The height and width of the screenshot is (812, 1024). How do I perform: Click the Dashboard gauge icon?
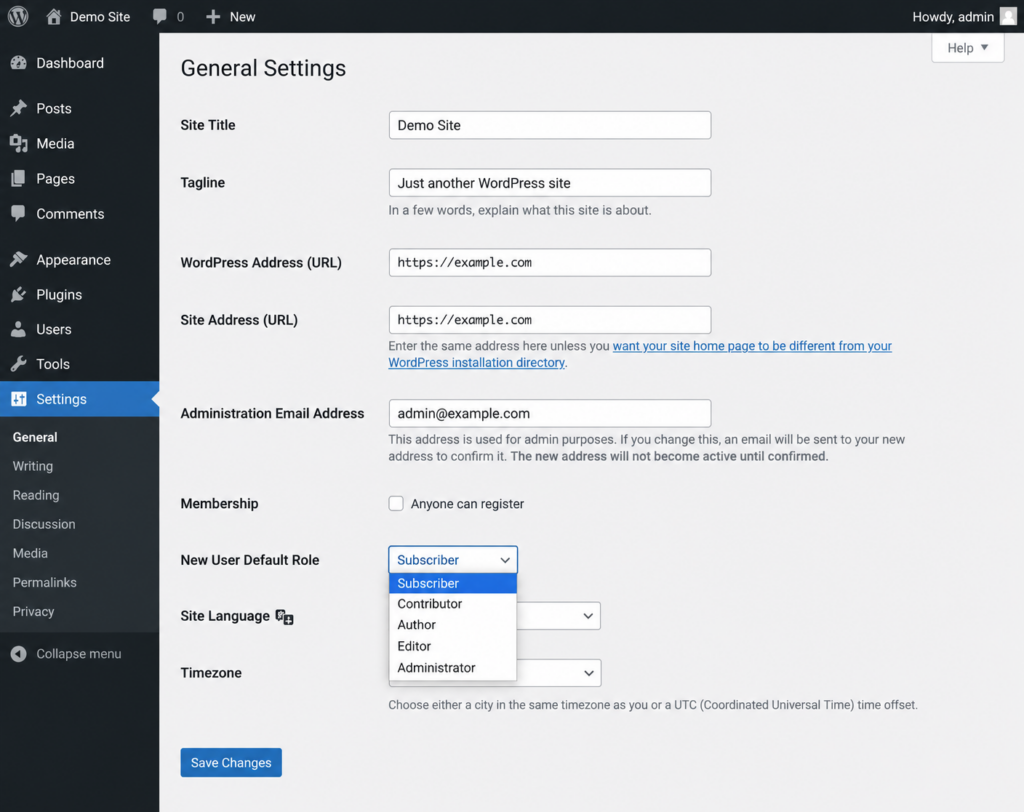pos(18,63)
